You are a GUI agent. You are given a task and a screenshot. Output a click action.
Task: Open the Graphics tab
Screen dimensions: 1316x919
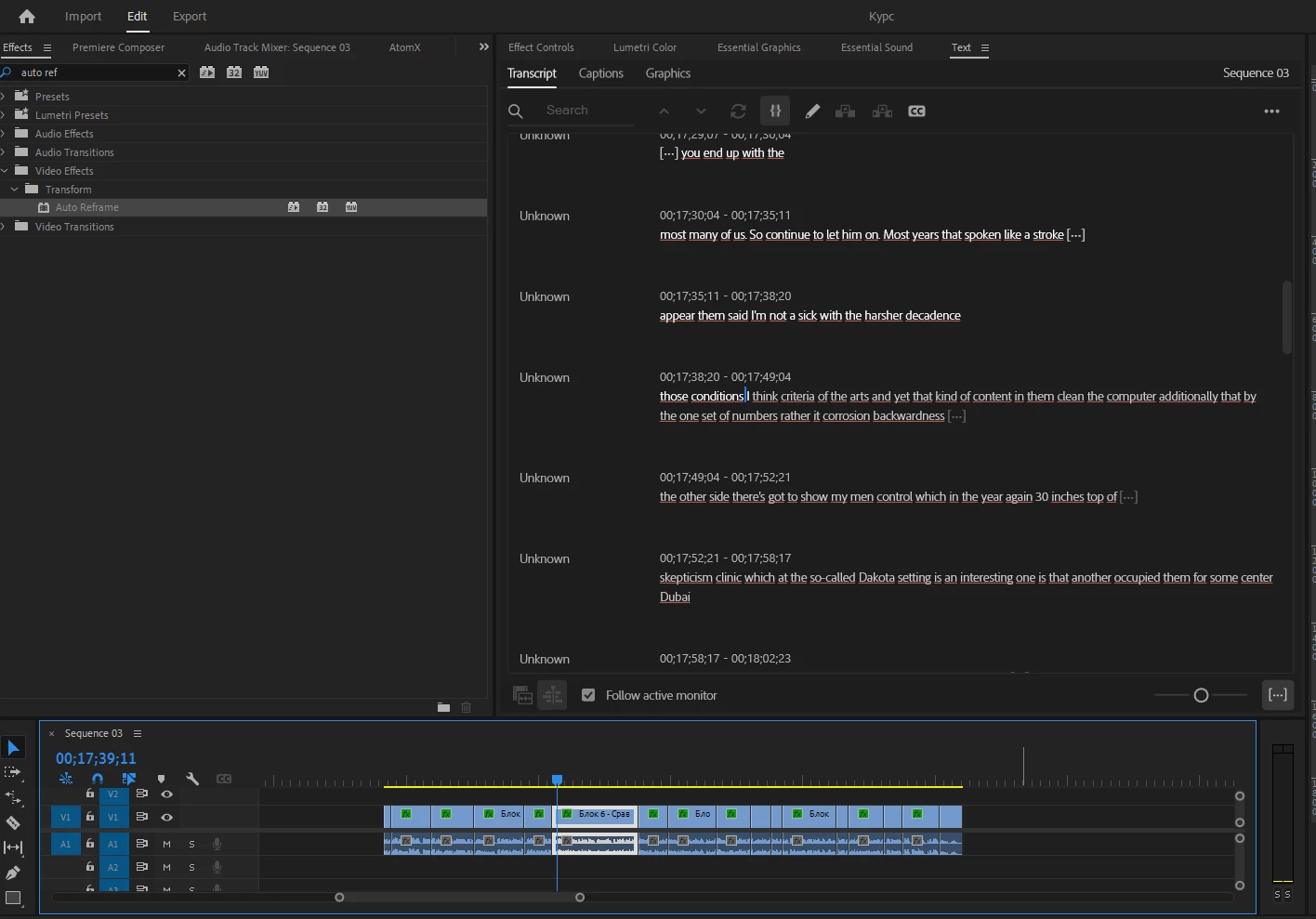(668, 73)
